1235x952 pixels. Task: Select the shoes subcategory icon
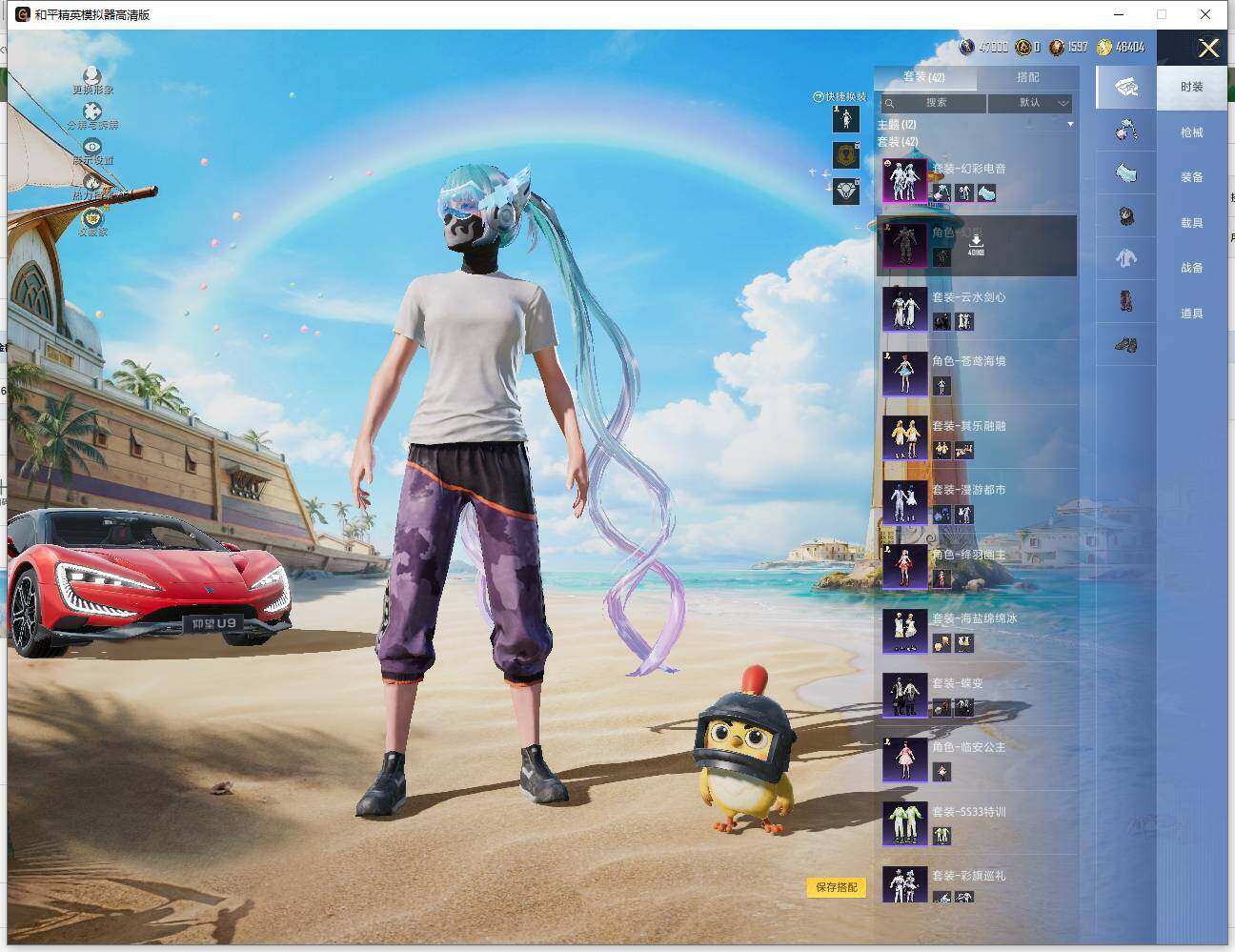1126,344
